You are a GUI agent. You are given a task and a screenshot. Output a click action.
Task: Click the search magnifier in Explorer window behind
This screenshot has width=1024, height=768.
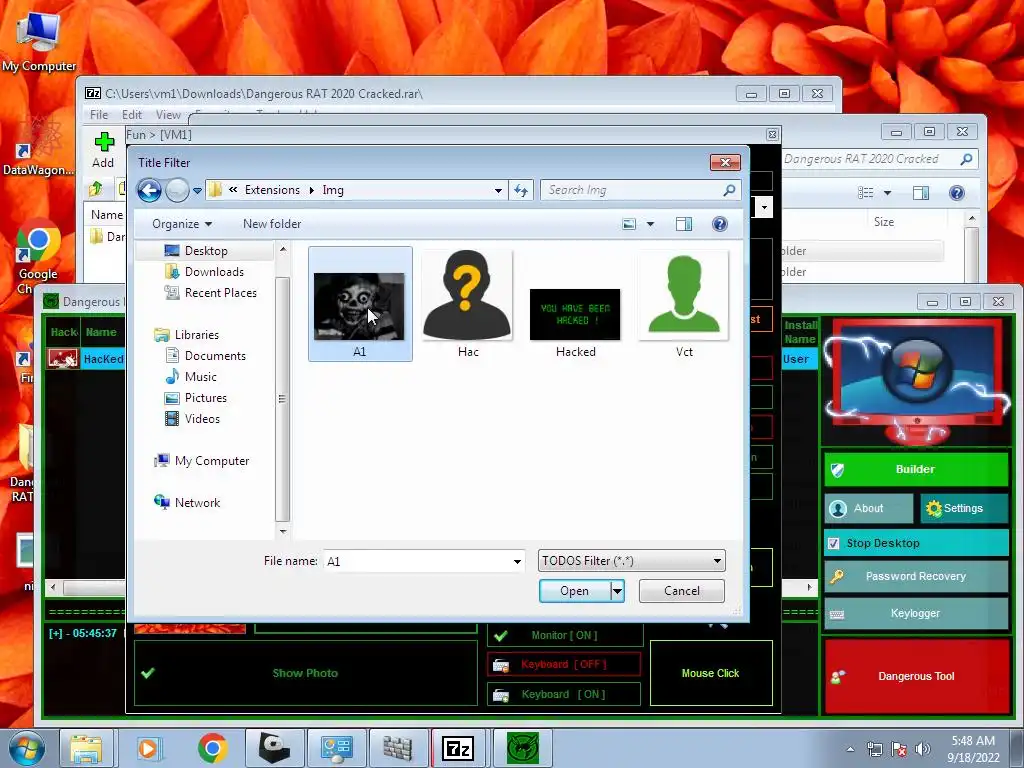click(x=967, y=159)
